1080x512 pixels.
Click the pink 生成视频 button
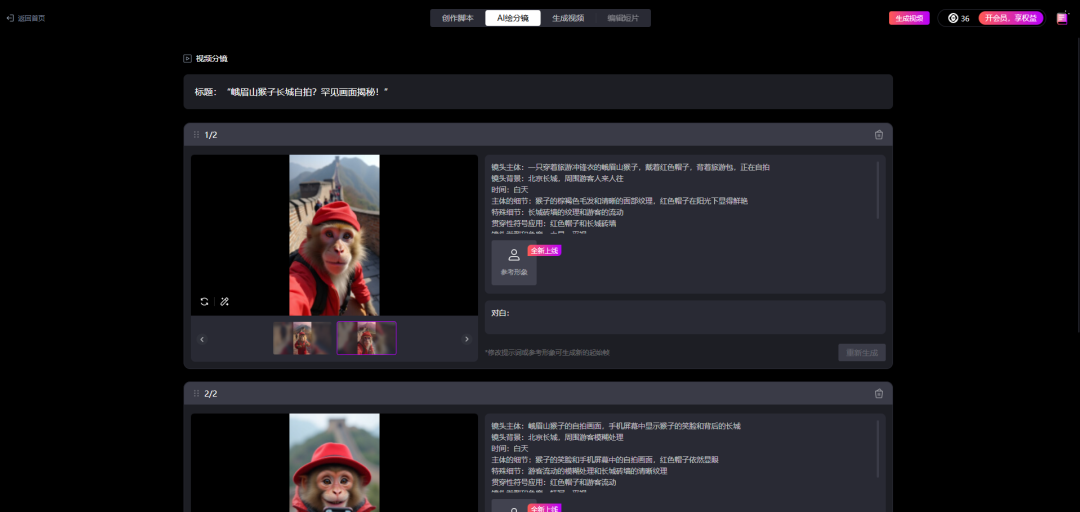tap(909, 19)
